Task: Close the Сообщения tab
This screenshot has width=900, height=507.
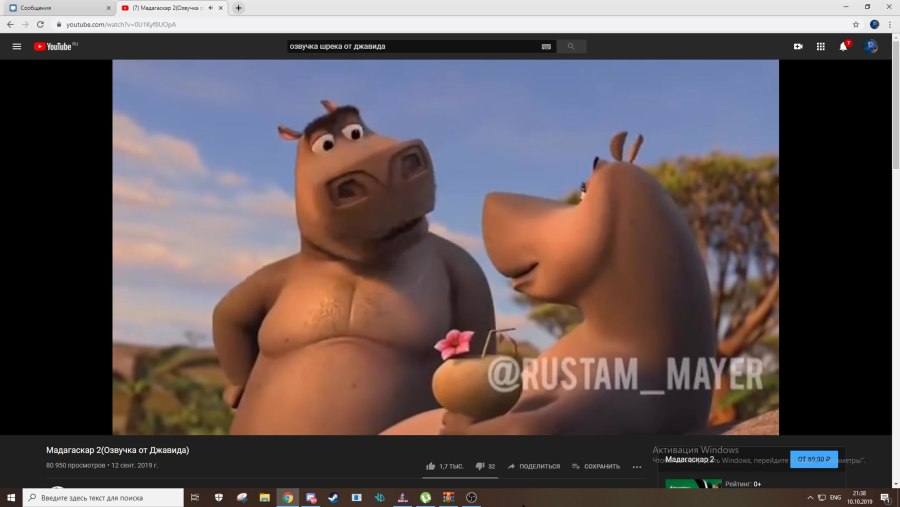Action: coord(108,8)
